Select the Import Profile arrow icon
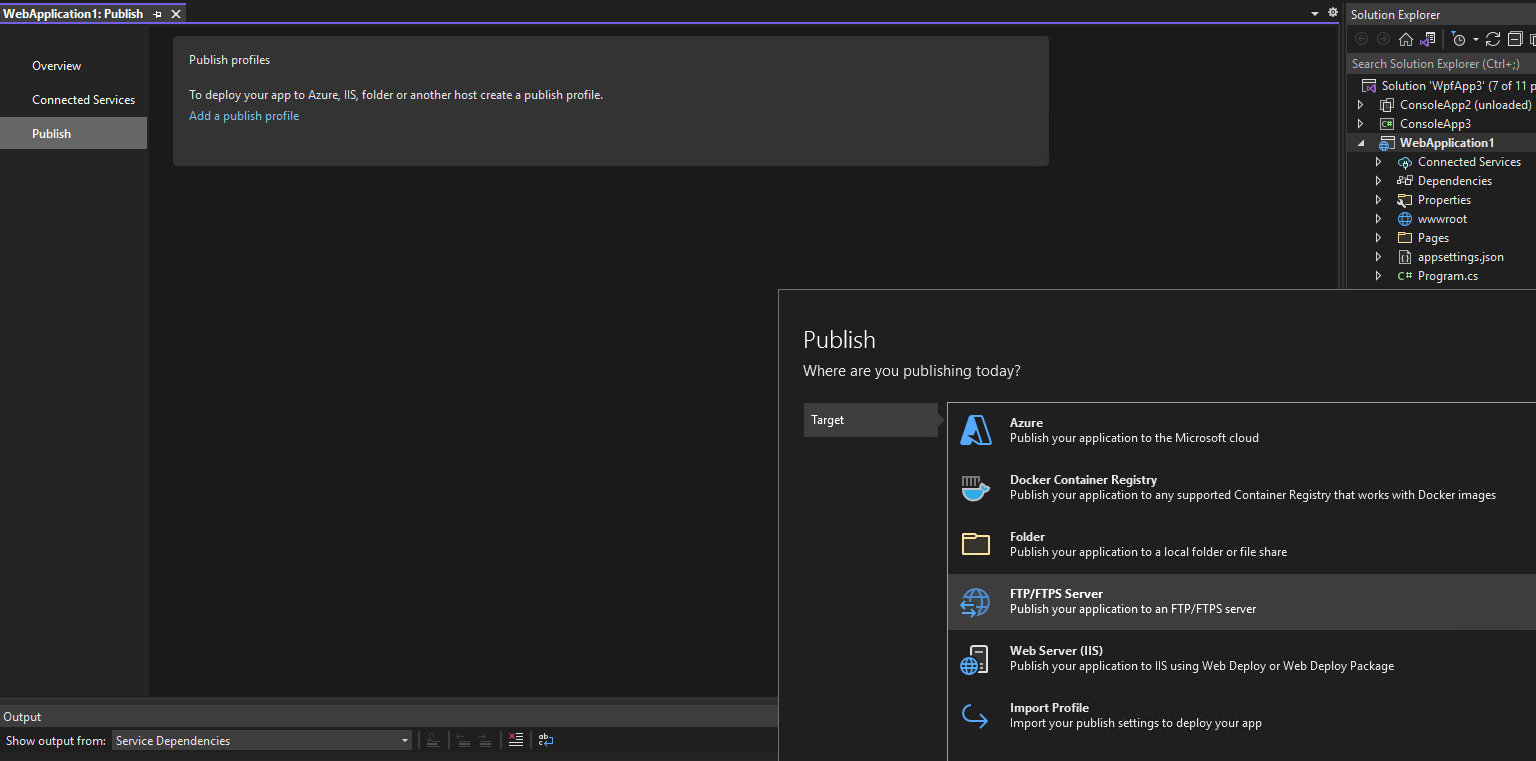 pyautogui.click(x=975, y=715)
